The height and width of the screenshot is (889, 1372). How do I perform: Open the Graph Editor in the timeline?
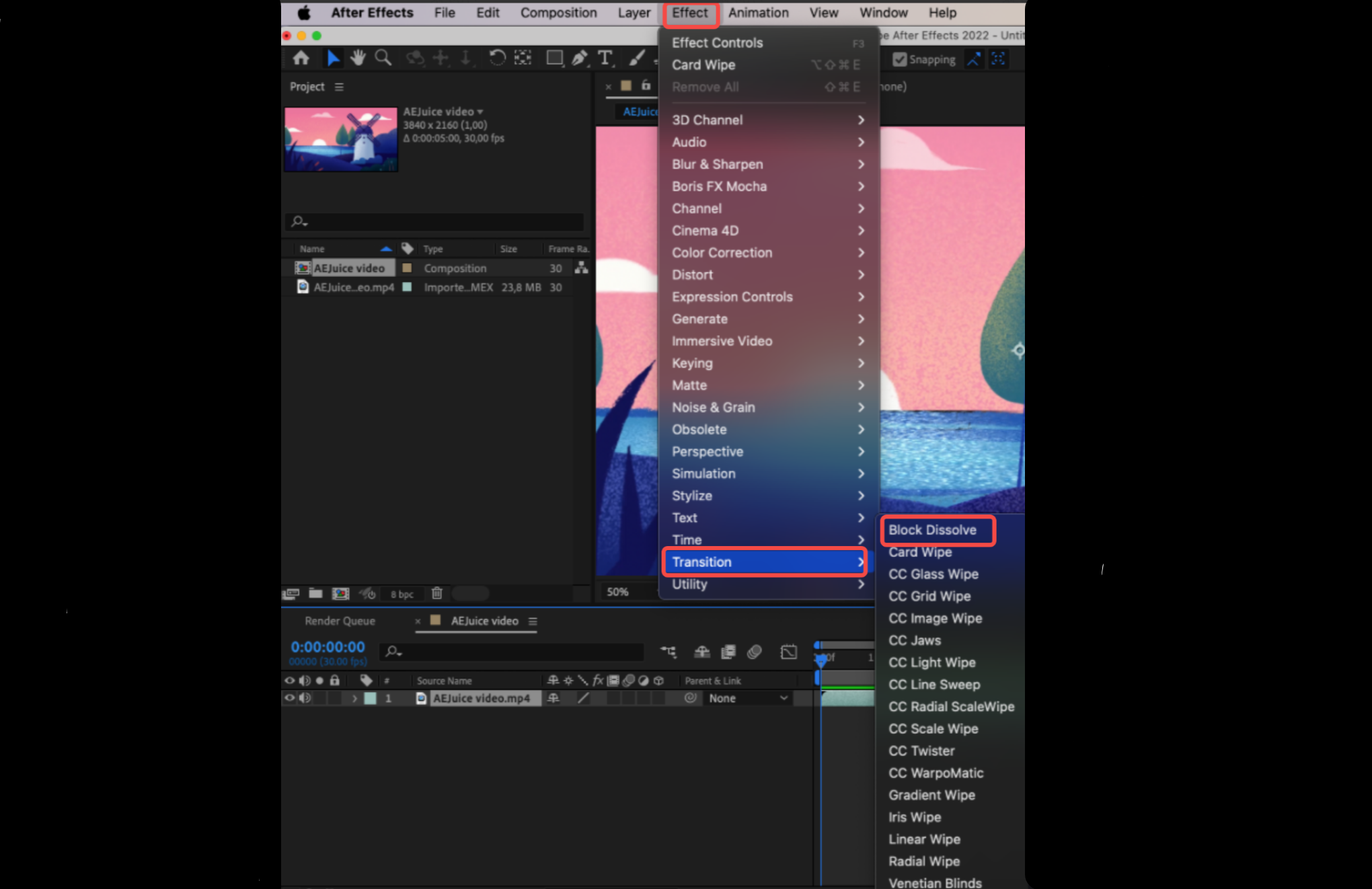788,651
